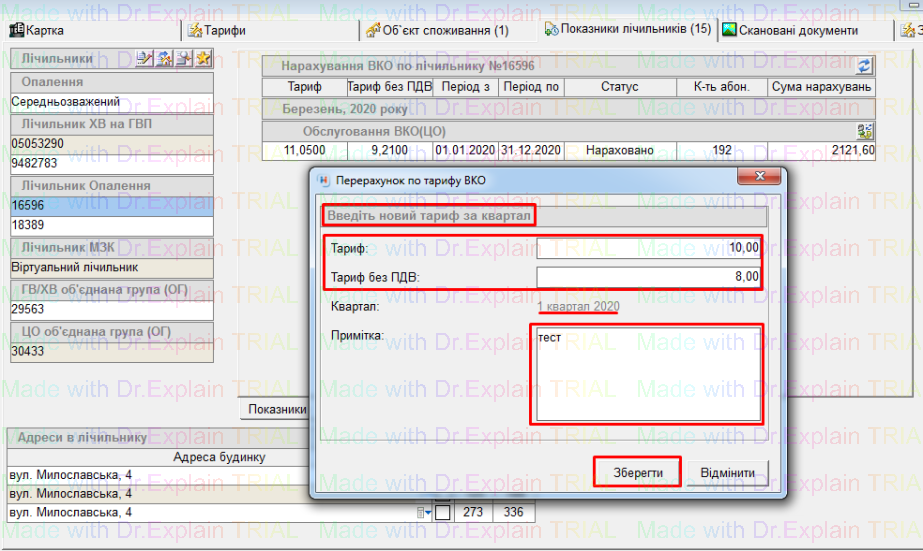Click the Карта tab icon
Viewport: 923px width, 551px height.
pyautogui.click(x=17, y=30)
